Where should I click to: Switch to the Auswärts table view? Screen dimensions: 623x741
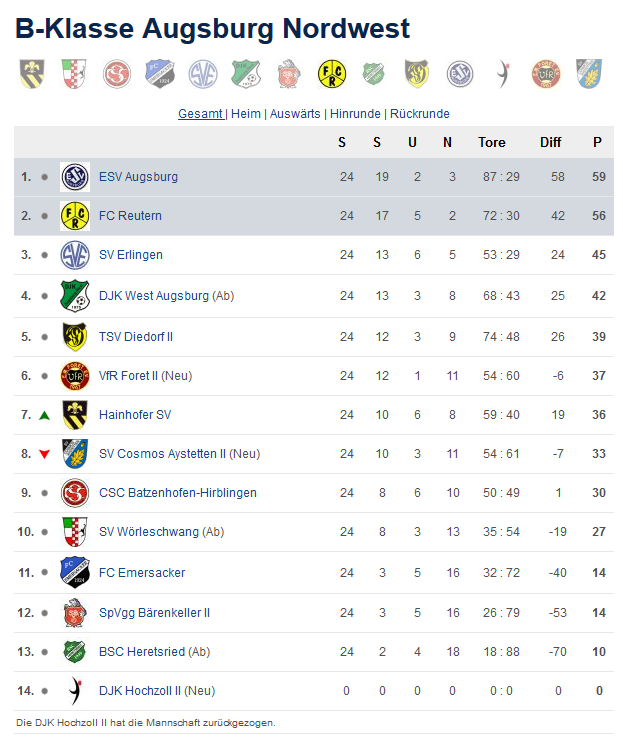(x=295, y=114)
